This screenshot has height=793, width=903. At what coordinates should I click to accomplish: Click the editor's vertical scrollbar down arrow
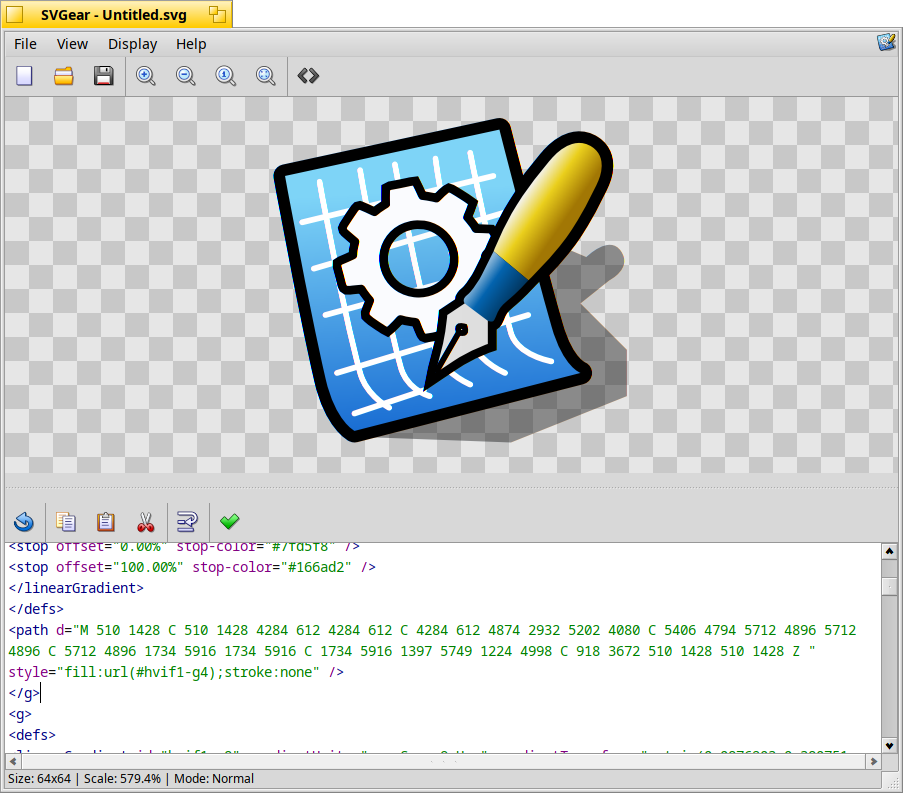(889, 745)
